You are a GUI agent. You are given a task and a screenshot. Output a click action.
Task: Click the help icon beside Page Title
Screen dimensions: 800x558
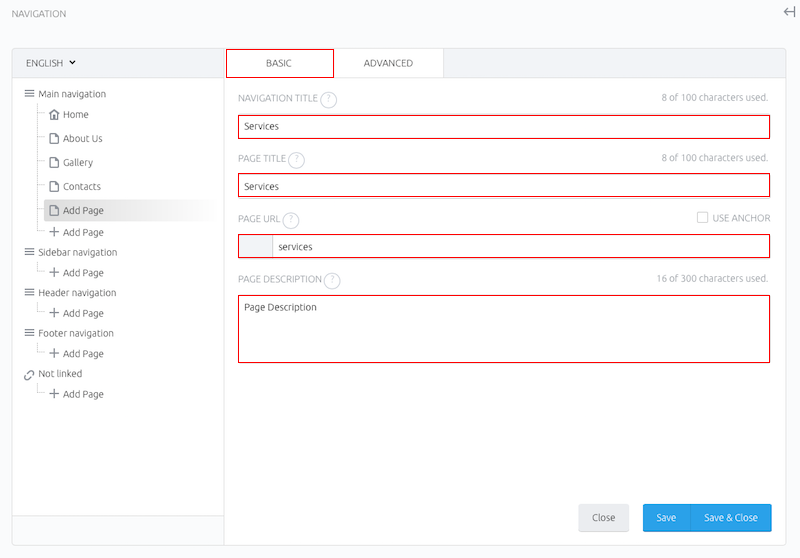coord(296,160)
